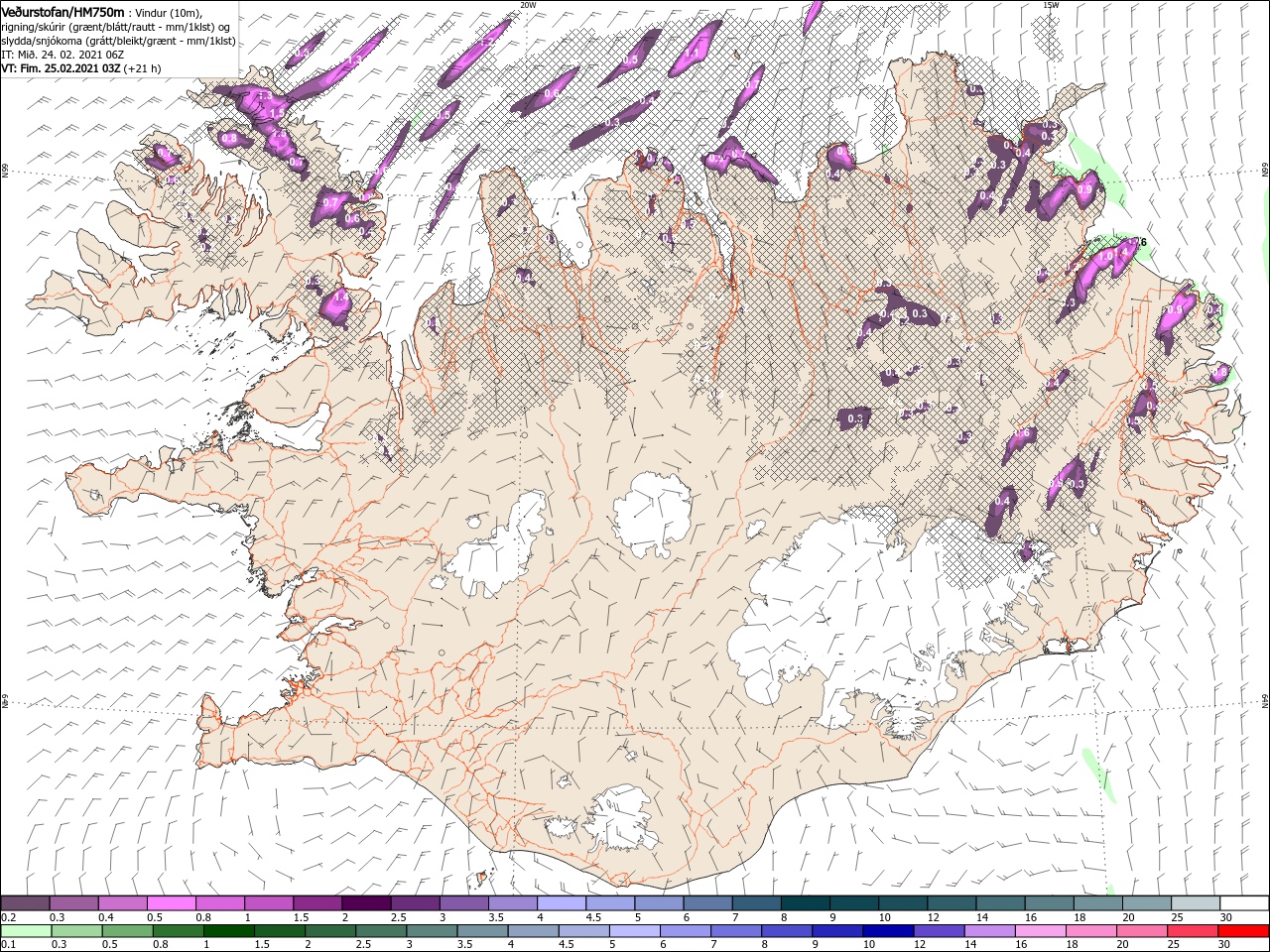This screenshot has height=952, width=1270.
Task: Click the 0.4 label in upper legend row
Action: pos(106,917)
